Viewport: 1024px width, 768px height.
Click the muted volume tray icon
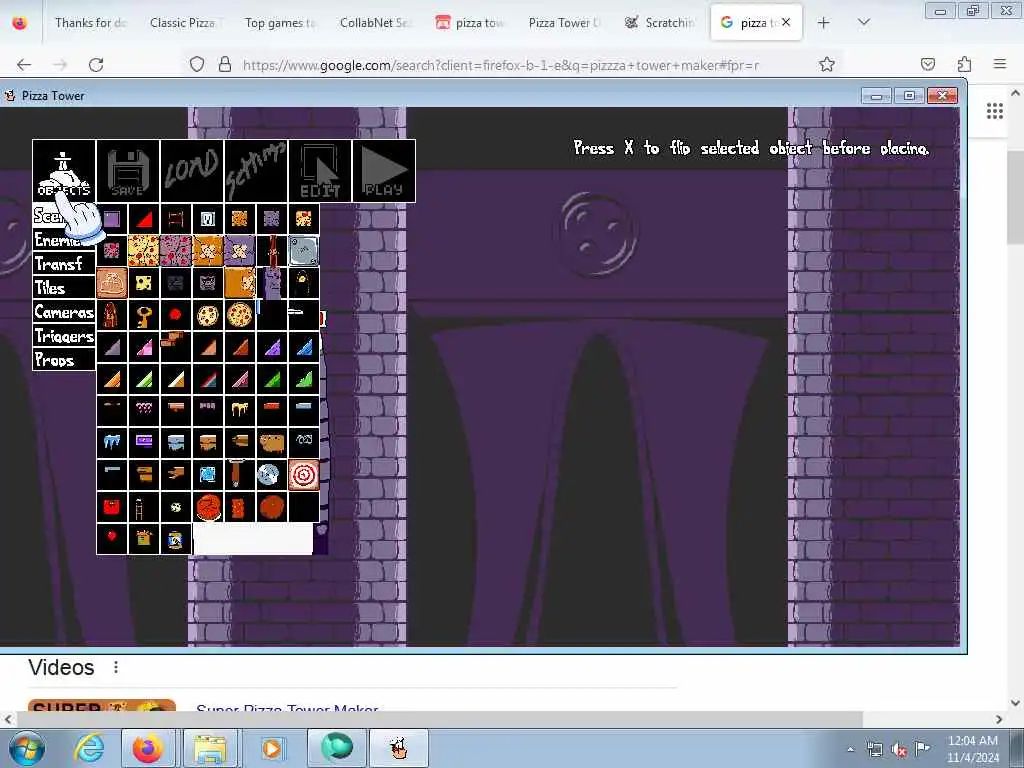[x=899, y=750]
